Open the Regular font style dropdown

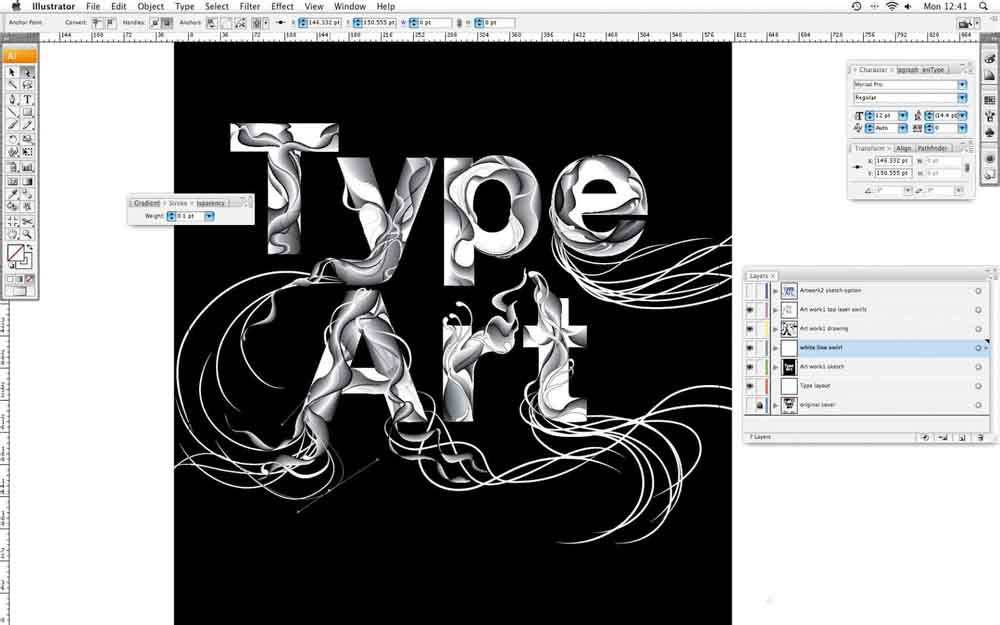pos(962,98)
